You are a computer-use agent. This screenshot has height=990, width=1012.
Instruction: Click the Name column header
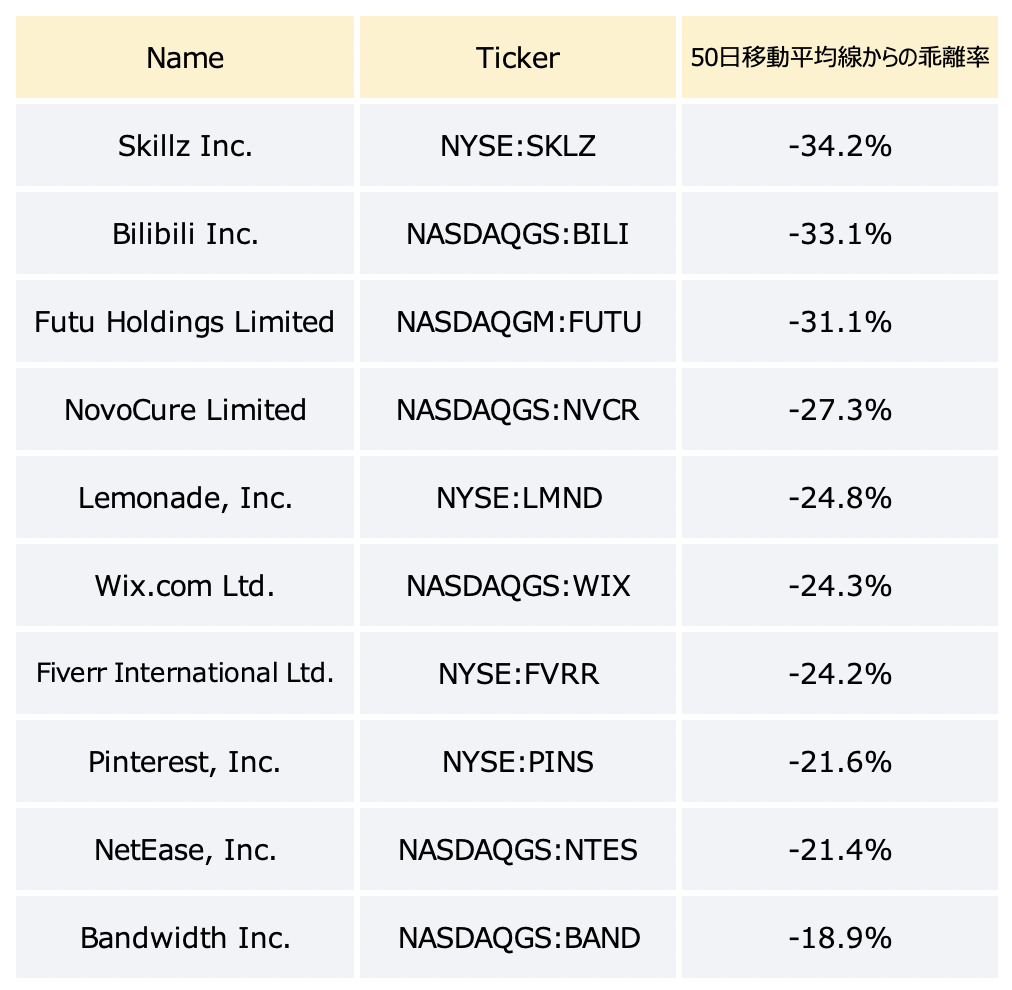coord(185,57)
